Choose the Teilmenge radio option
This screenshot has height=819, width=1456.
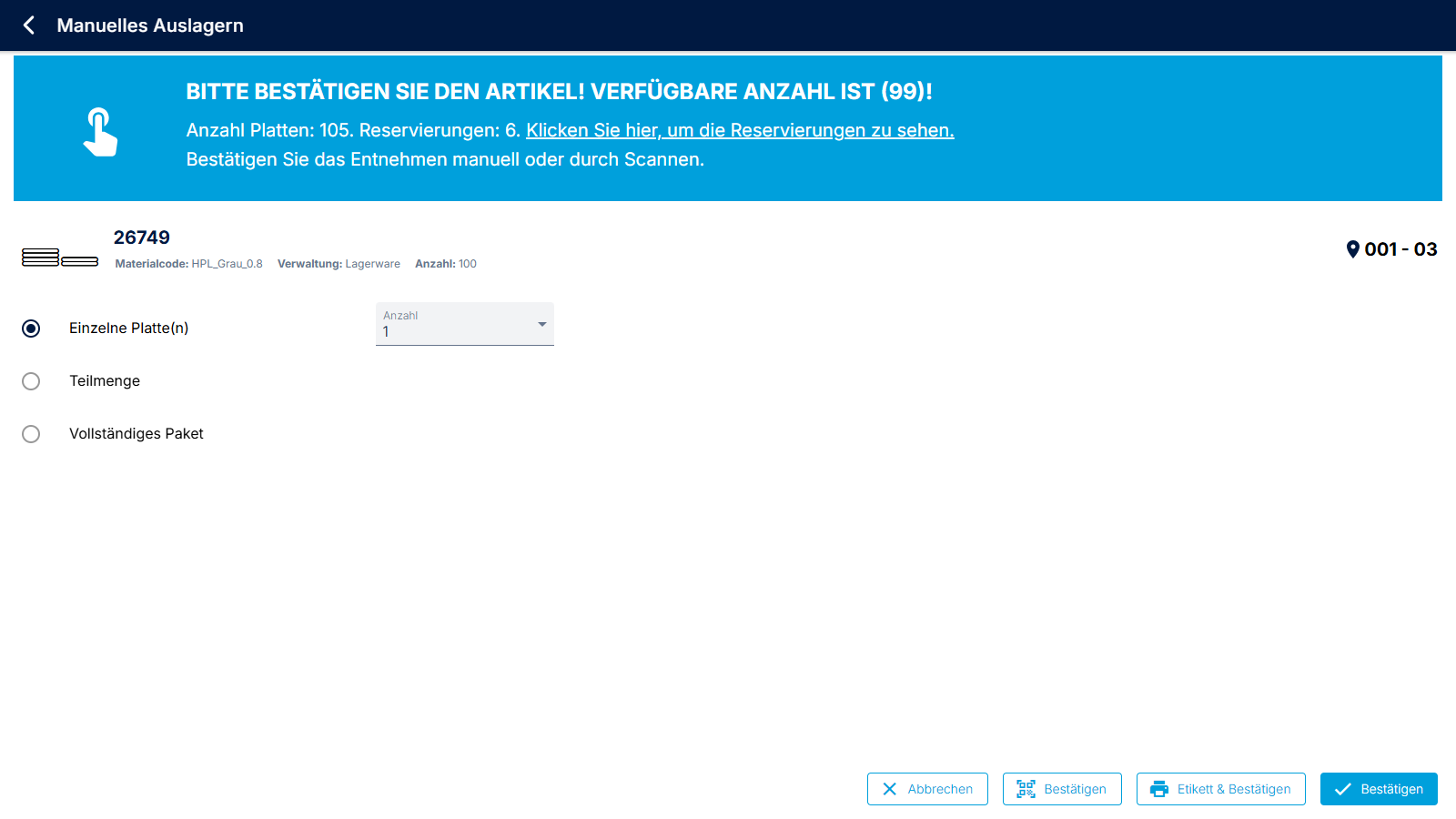point(31,381)
